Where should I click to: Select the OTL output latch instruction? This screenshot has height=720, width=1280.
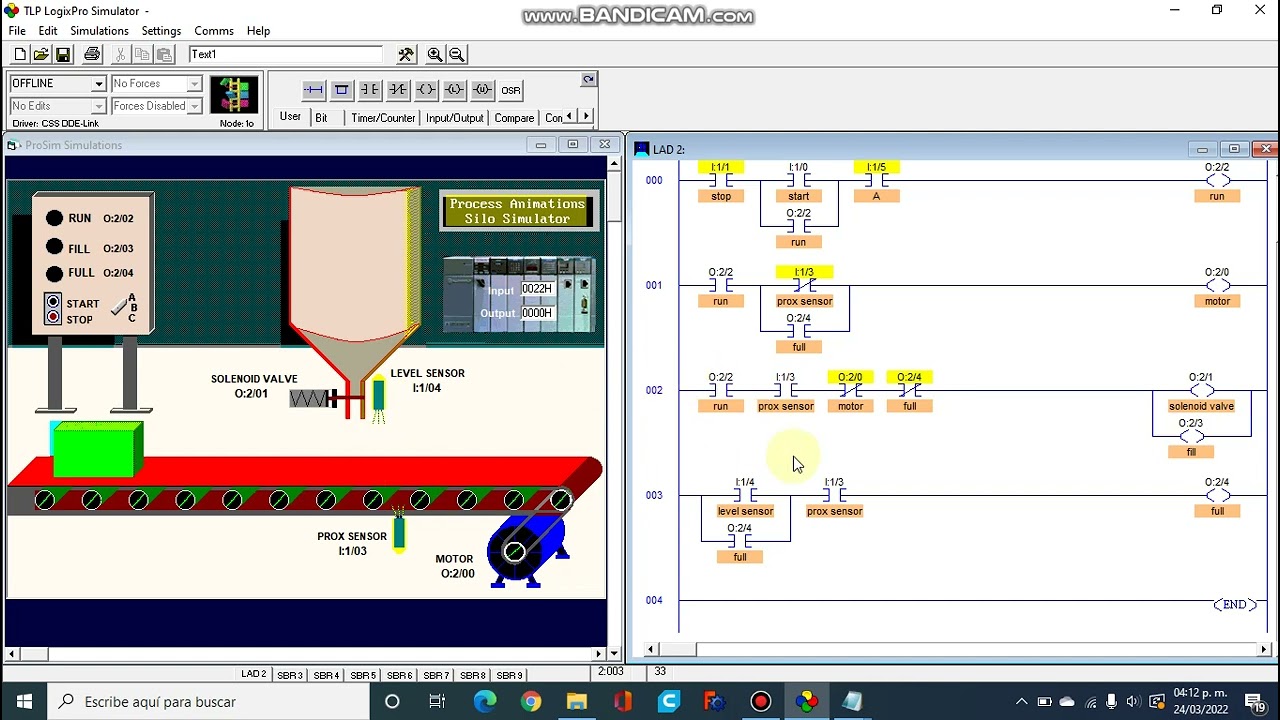tap(454, 90)
